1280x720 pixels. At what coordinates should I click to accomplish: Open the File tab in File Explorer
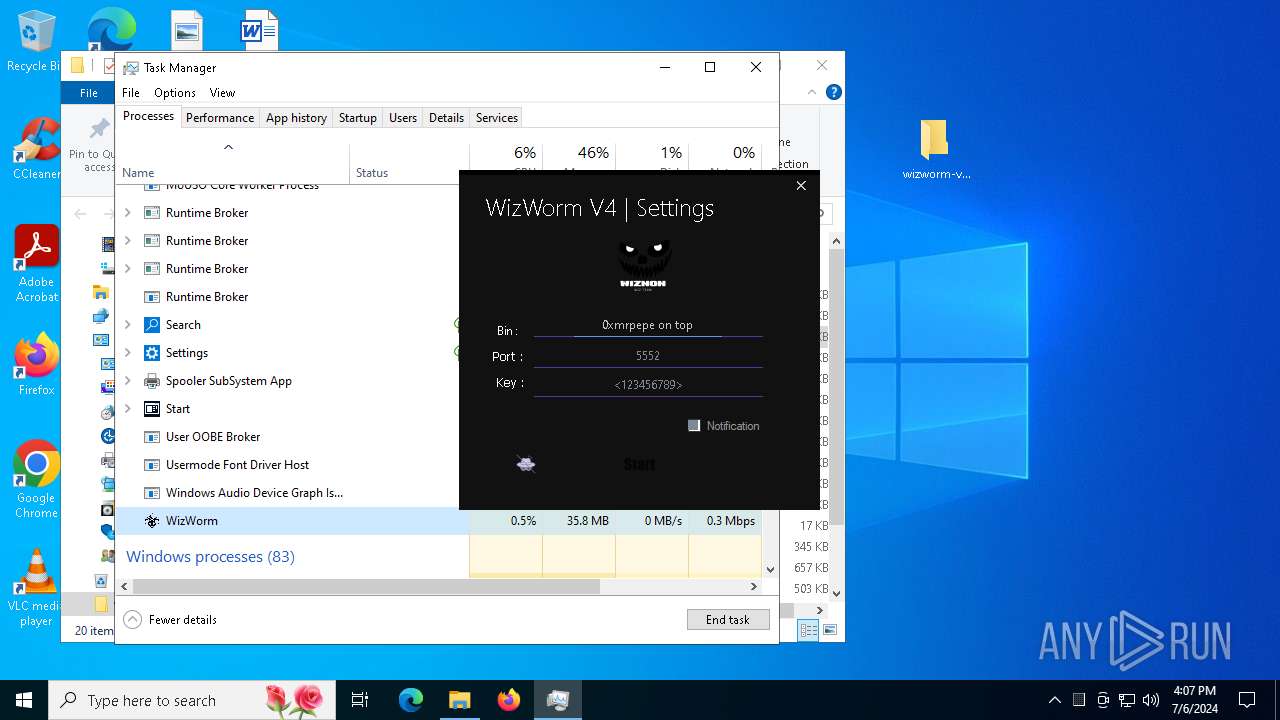89,93
